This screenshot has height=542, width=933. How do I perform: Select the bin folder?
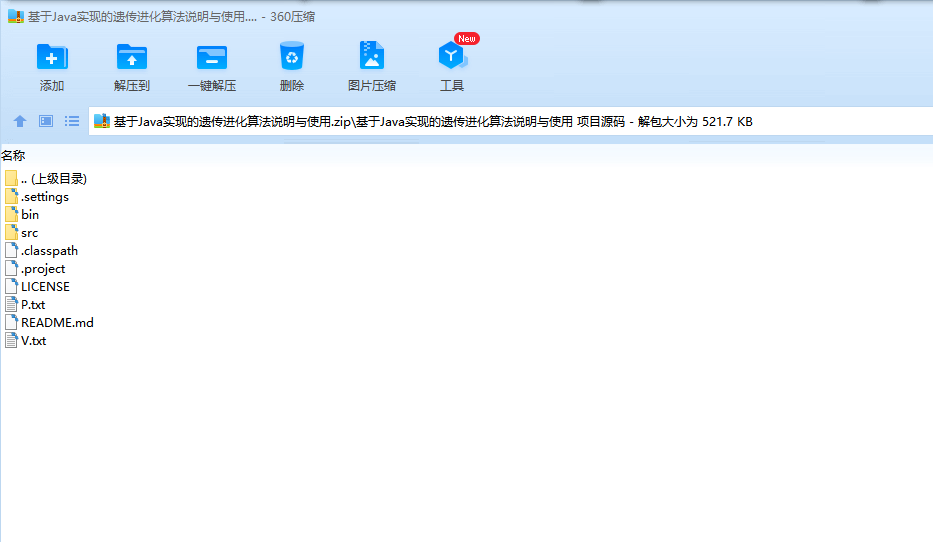tap(22, 214)
